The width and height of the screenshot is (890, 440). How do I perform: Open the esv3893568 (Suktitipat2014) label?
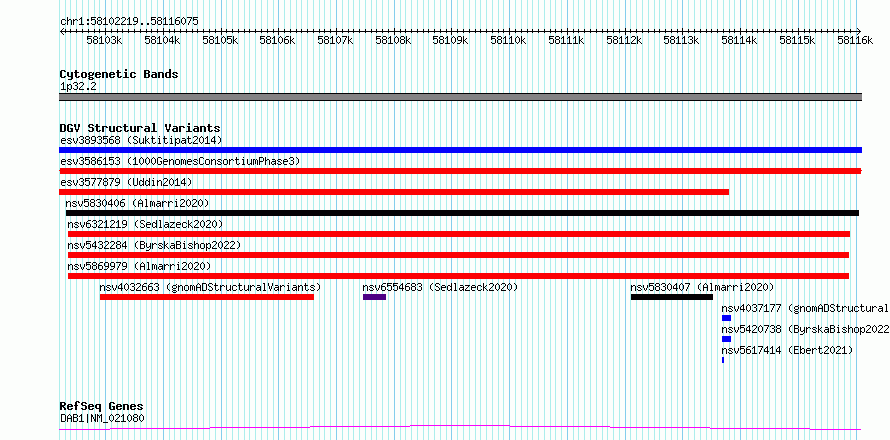tap(141, 140)
